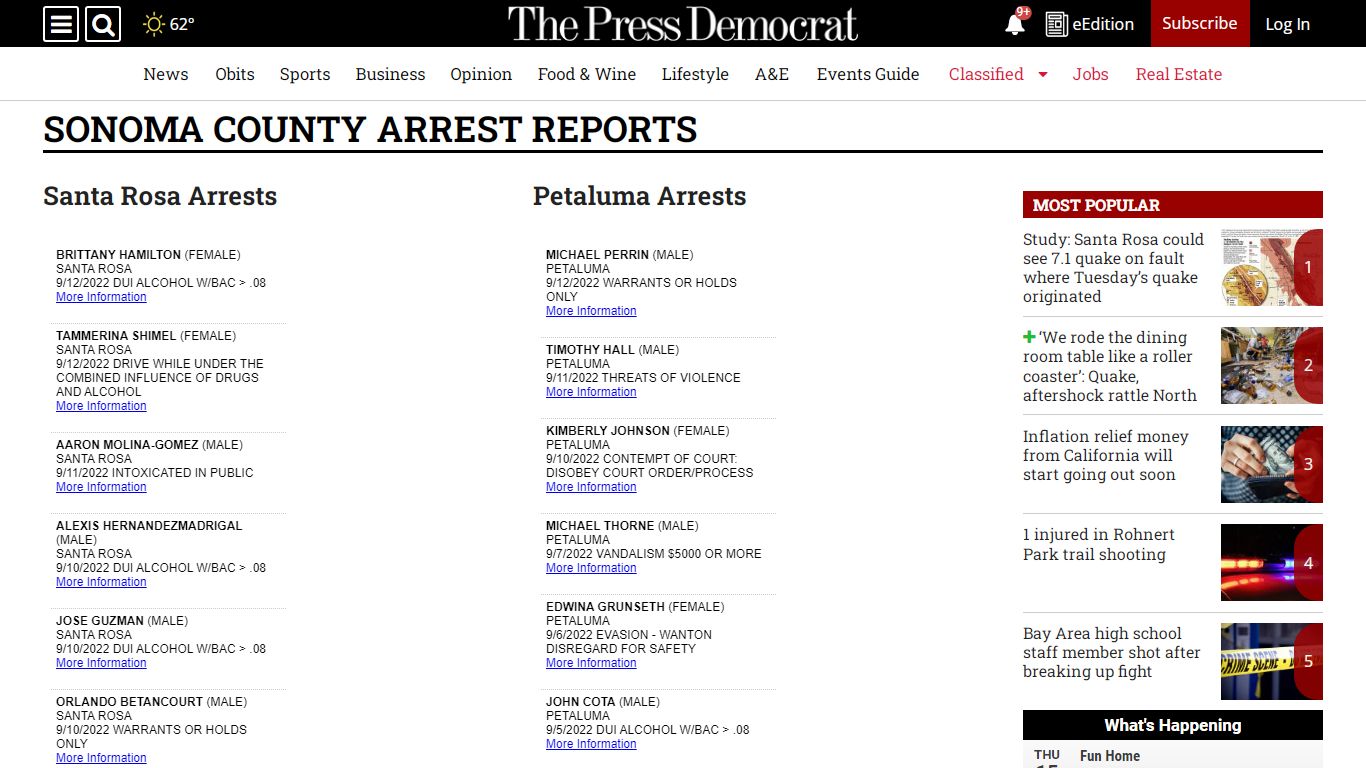Click the Sonoma County Arrest Reports title
The height and width of the screenshot is (768, 1366).
pyautogui.click(x=370, y=130)
